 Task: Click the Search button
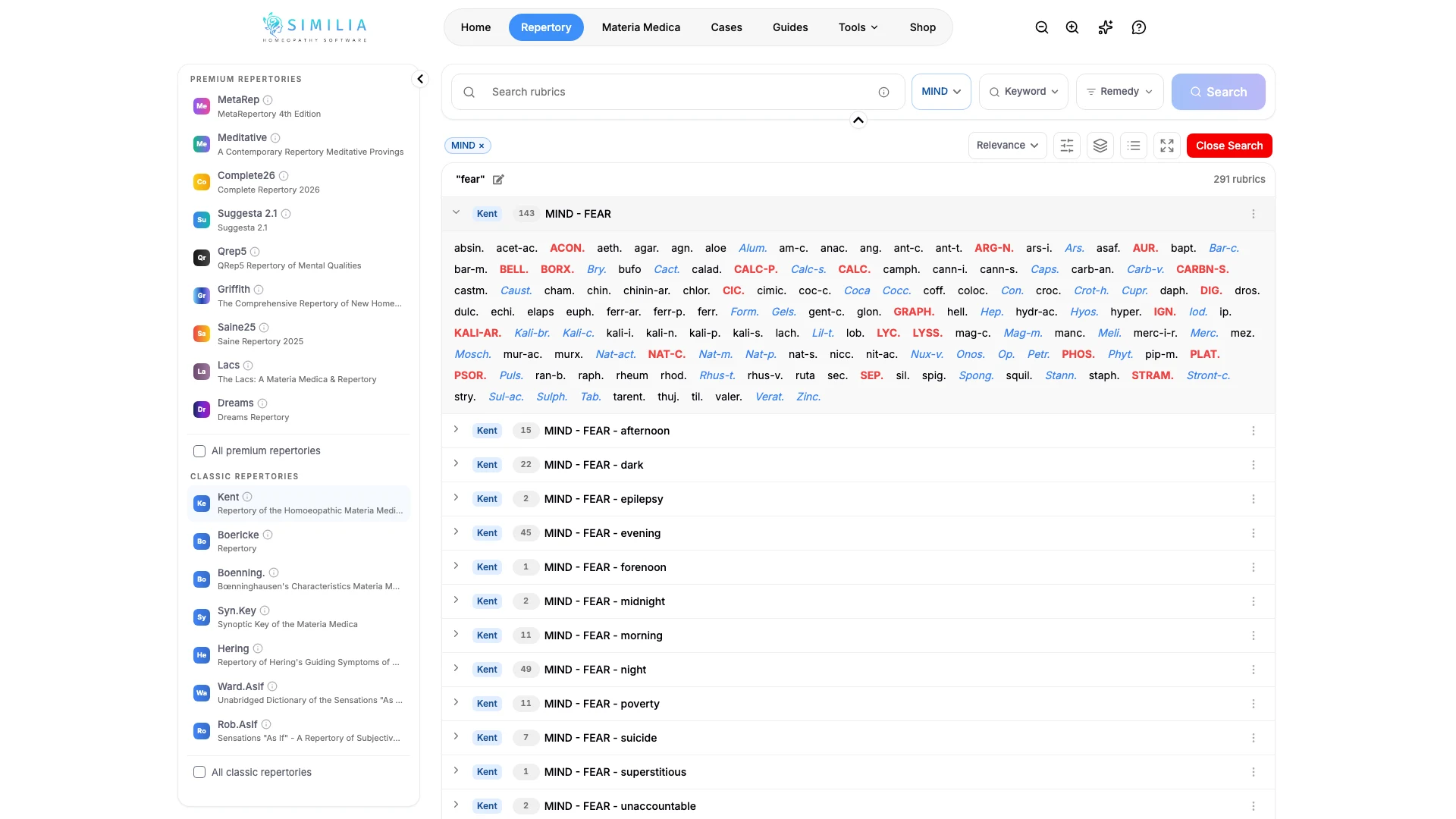[x=1218, y=92]
